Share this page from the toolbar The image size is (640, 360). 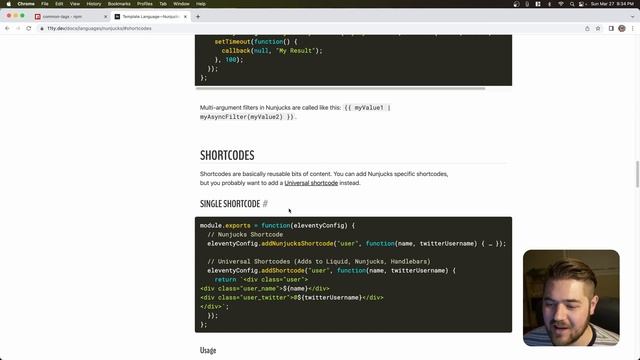pos(587,29)
